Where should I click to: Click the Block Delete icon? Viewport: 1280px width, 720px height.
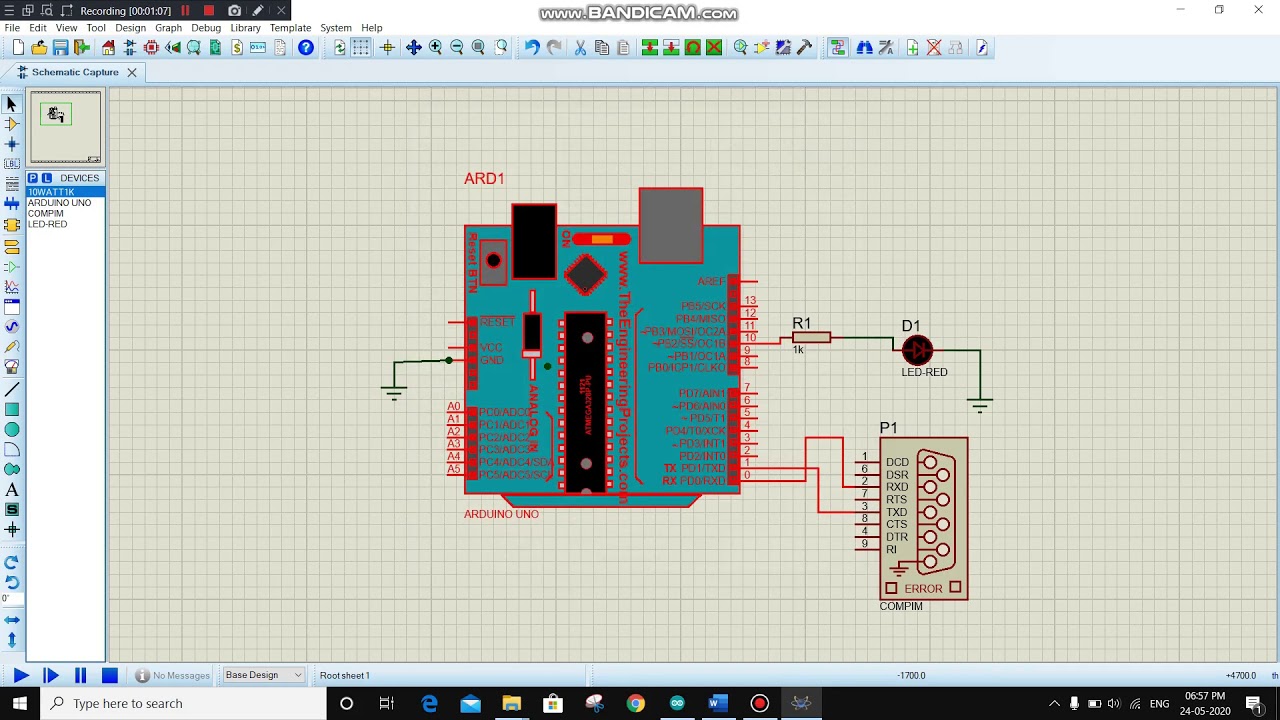(x=714, y=48)
